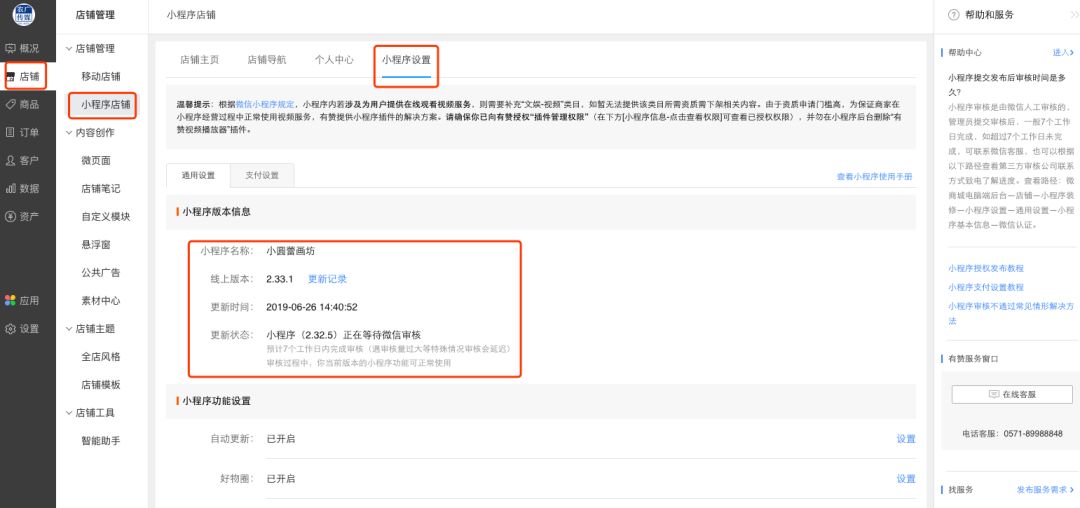The height and width of the screenshot is (508, 1080).
Task: Switch to 支付设置 tab
Action: click(x=263, y=176)
